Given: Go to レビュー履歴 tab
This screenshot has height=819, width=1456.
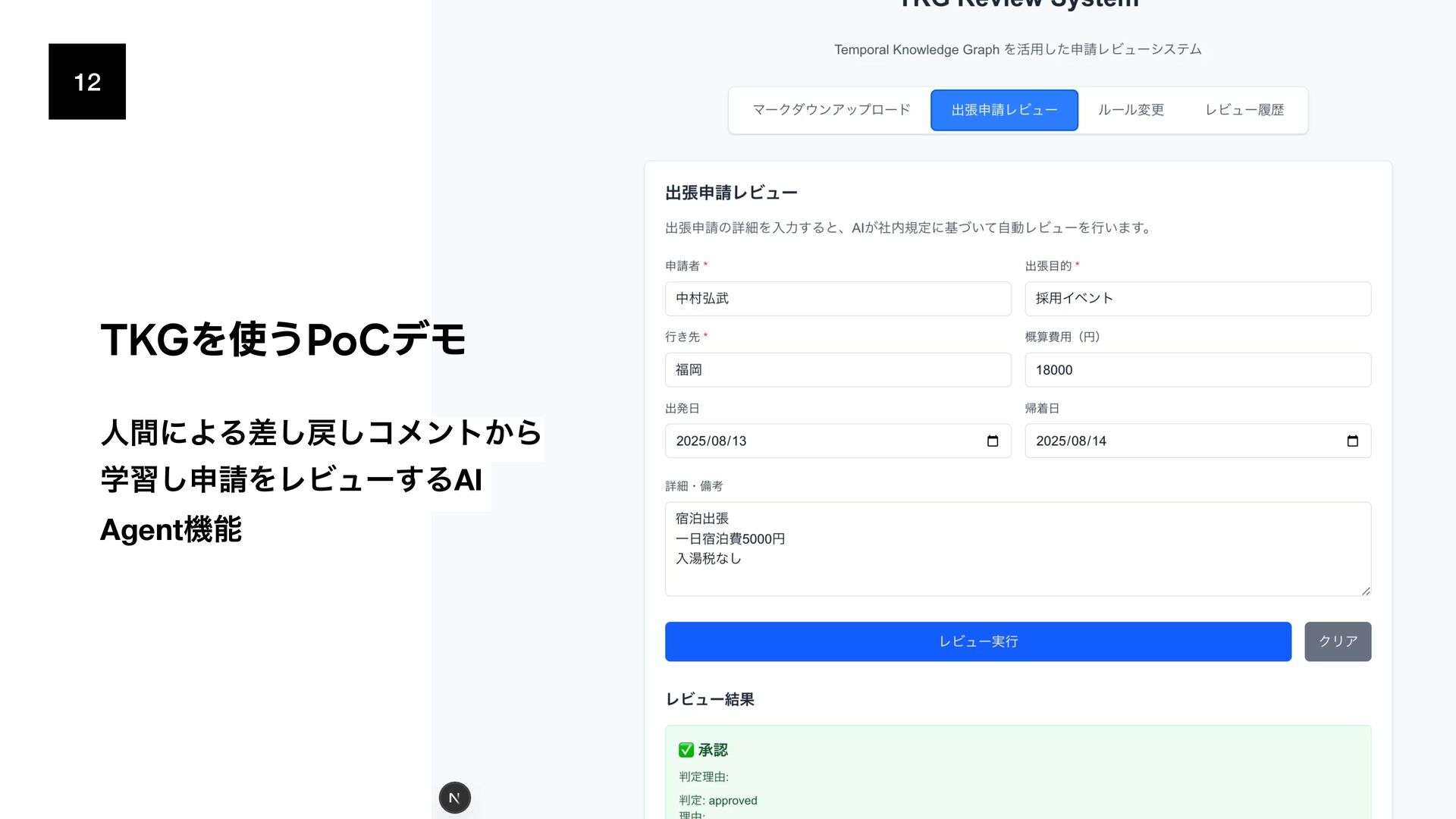Looking at the screenshot, I should pos(1244,110).
